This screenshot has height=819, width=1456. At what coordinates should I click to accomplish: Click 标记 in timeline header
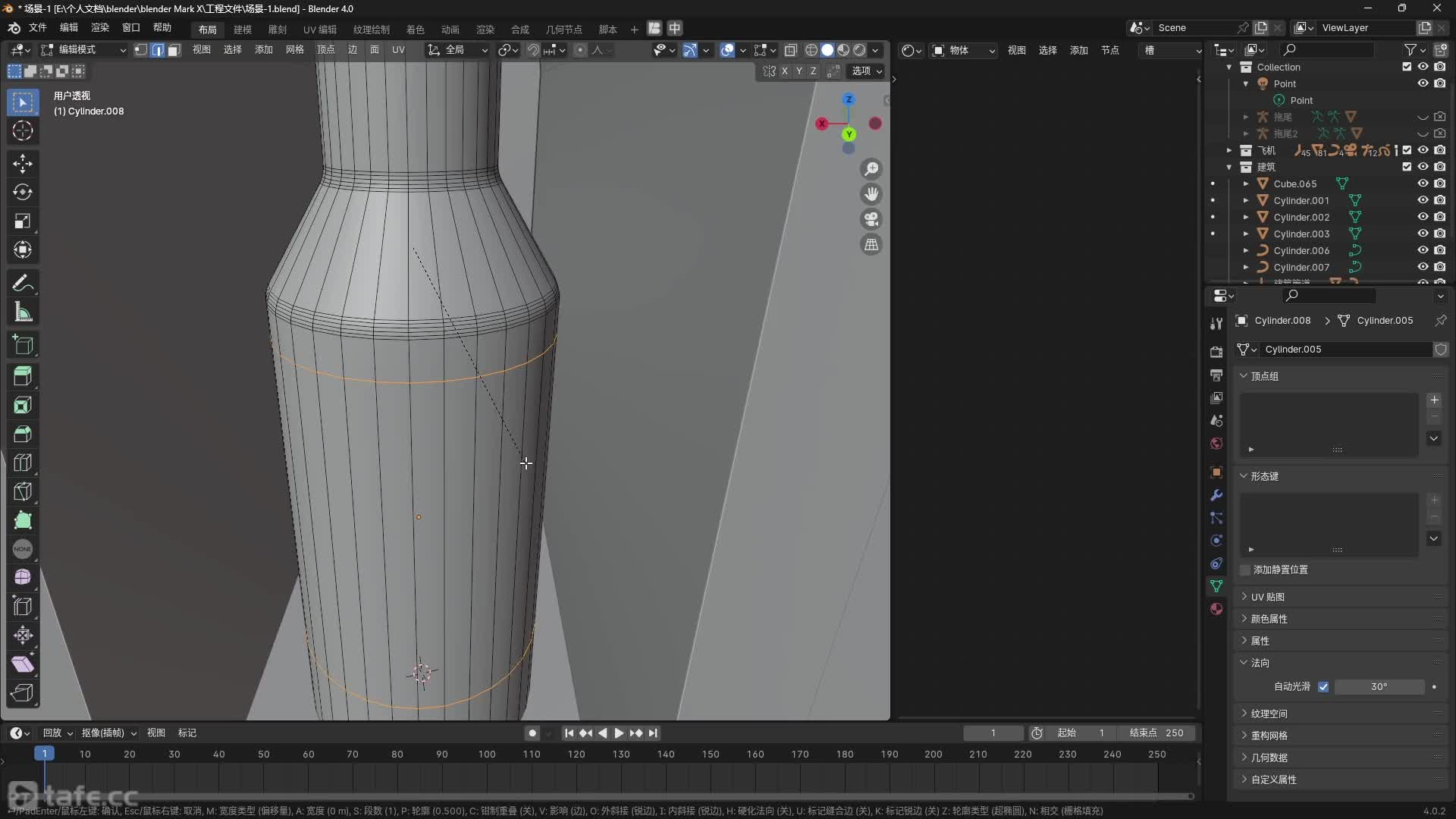pyautogui.click(x=187, y=733)
